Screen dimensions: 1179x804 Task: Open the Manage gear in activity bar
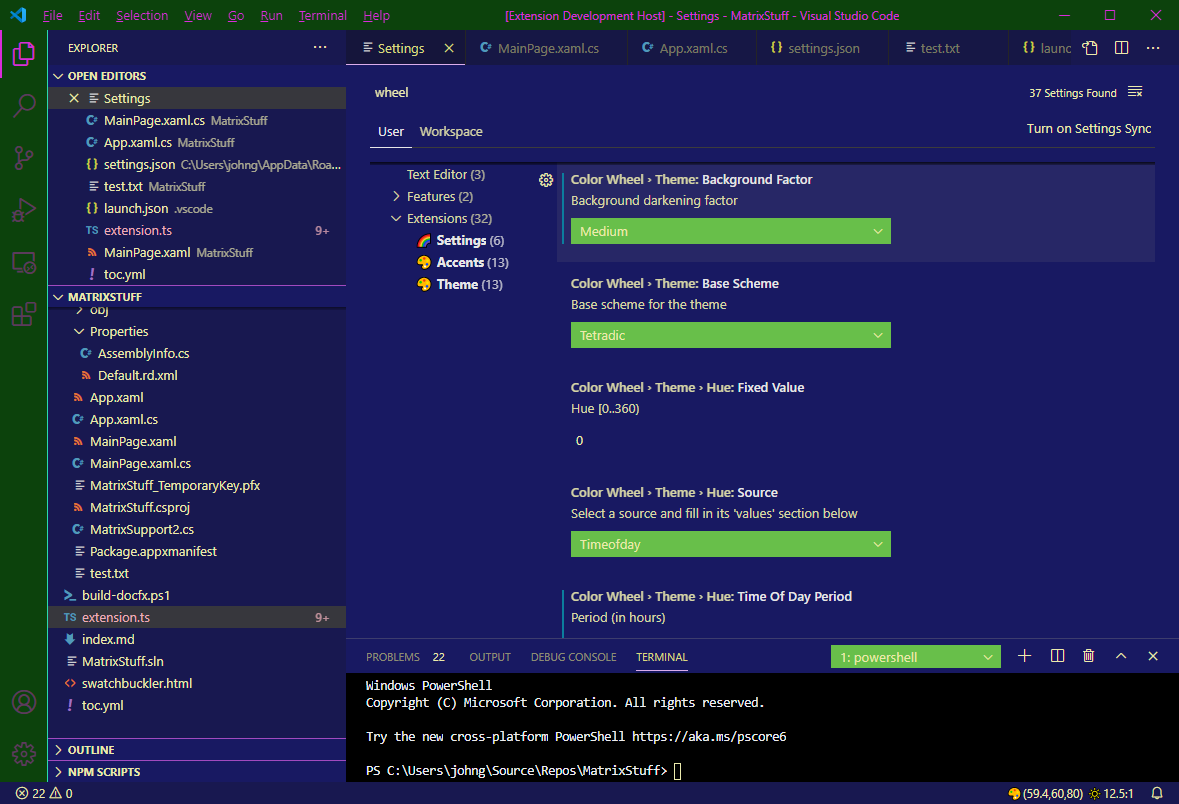pos(23,753)
